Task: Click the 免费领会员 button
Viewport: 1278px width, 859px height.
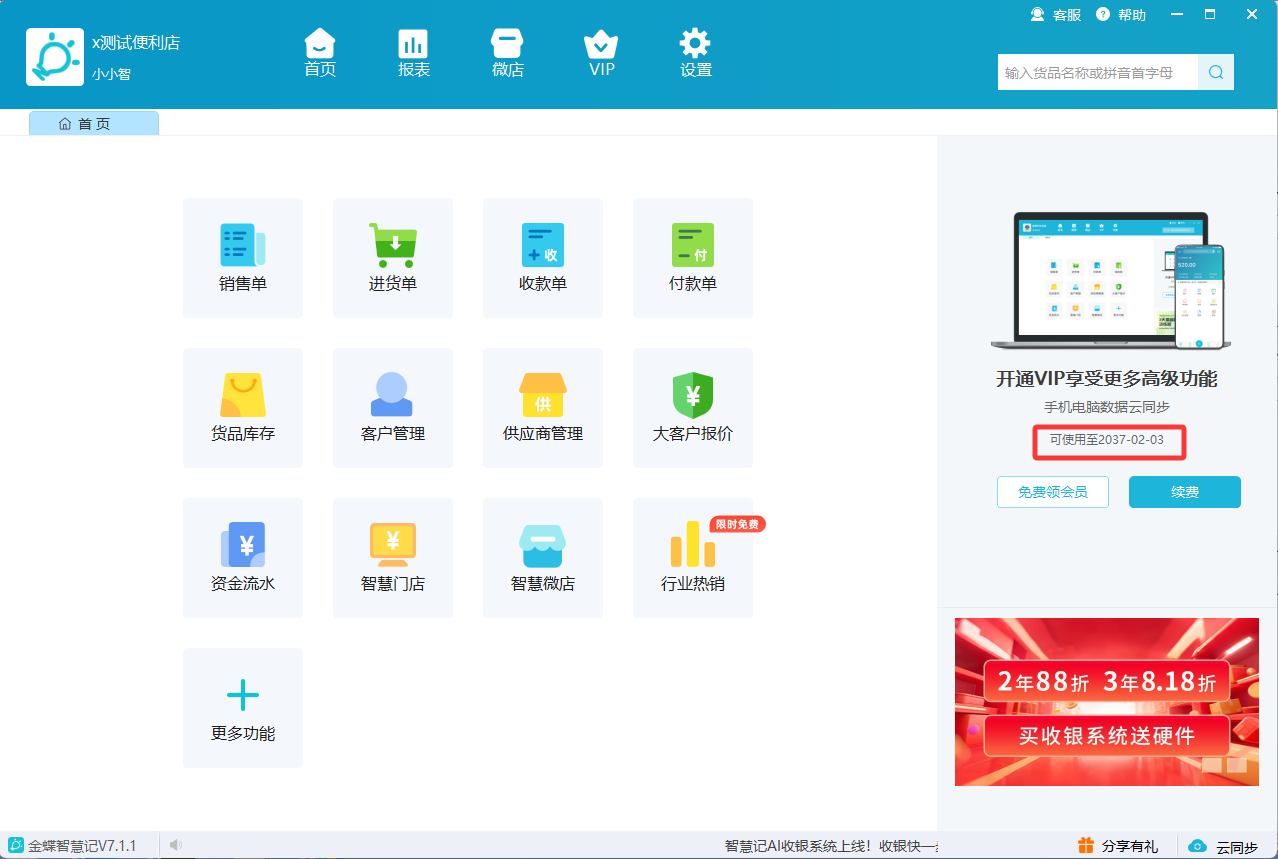Action: (1053, 492)
